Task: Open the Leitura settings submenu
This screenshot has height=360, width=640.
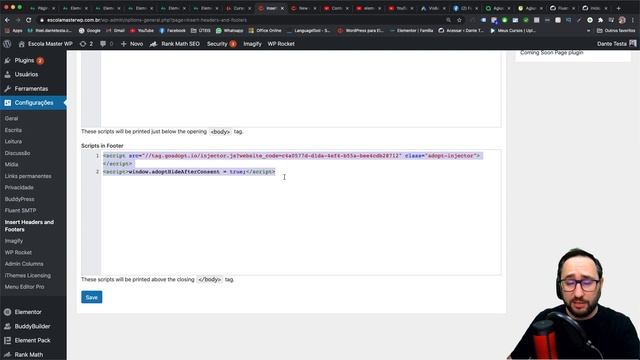Action: pyautogui.click(x=13, y=141)
